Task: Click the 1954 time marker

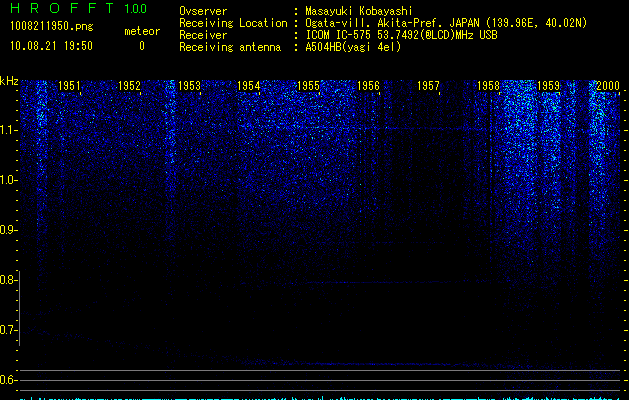Action: pos(249,86)
